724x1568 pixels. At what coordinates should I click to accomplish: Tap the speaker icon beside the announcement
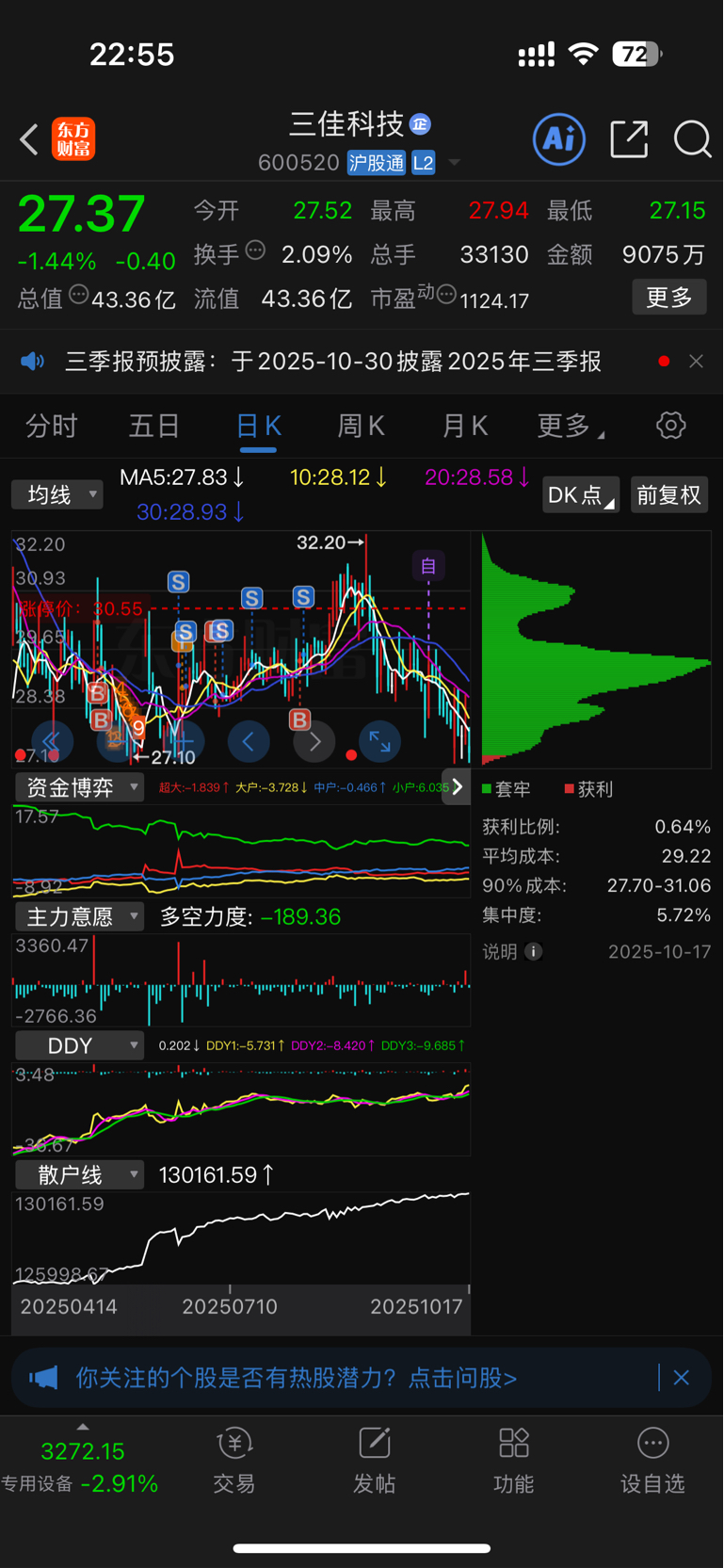point(33,362)
